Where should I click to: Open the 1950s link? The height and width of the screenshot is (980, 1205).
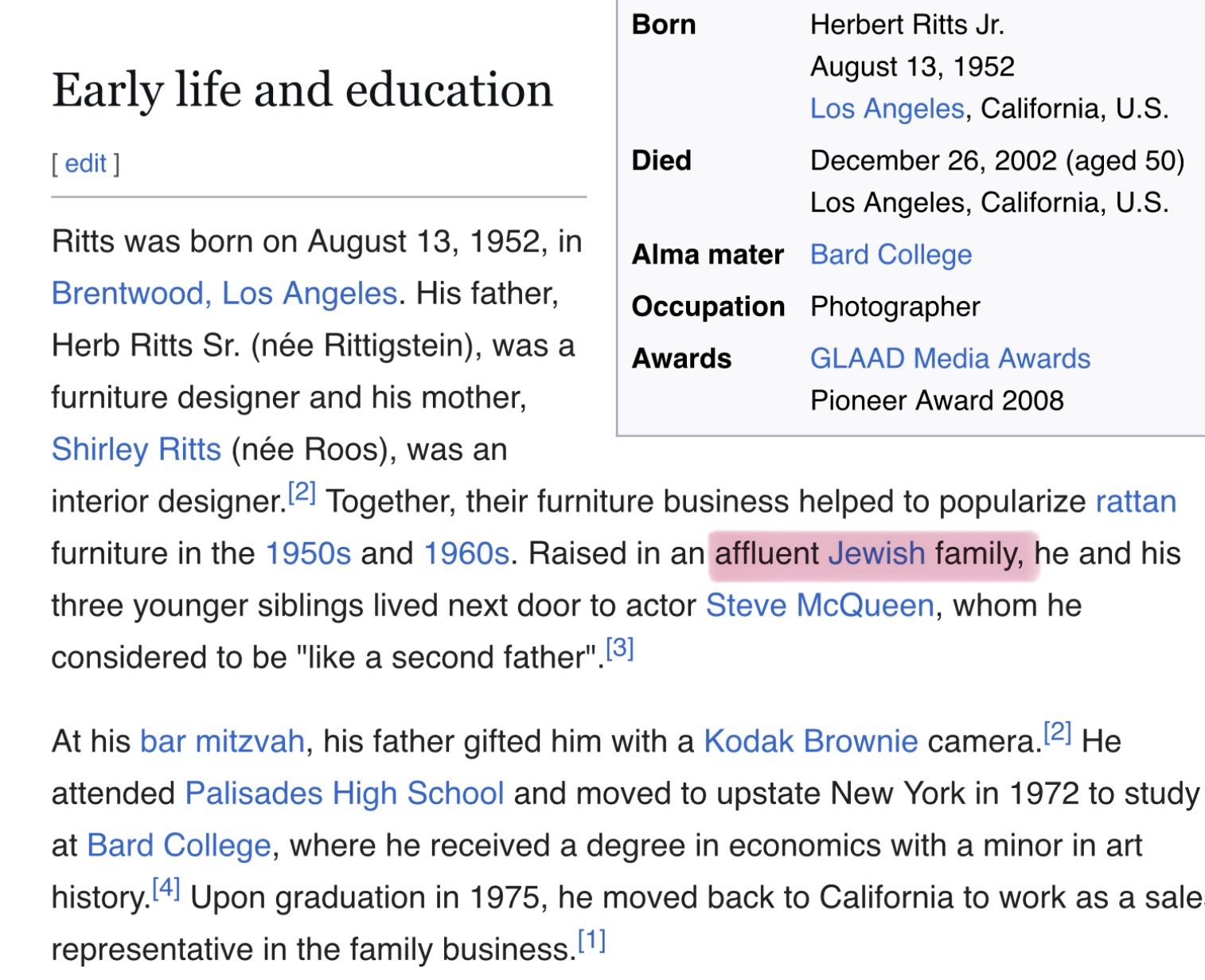(307, 554)
